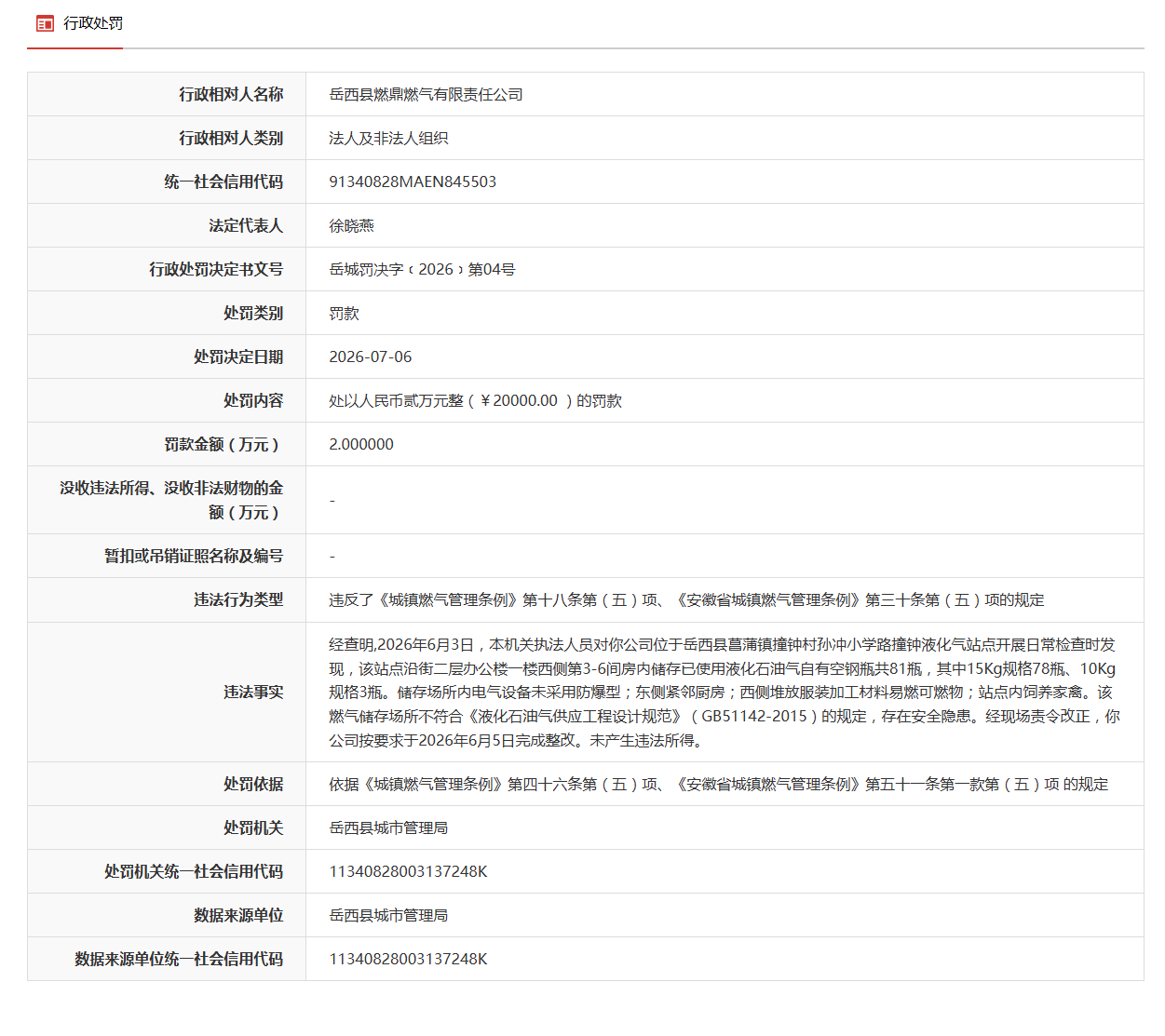Click the 统一社会信用代码 label for the company
The width and height of the screenshot is (1165, 1036).
pos(224,182)
